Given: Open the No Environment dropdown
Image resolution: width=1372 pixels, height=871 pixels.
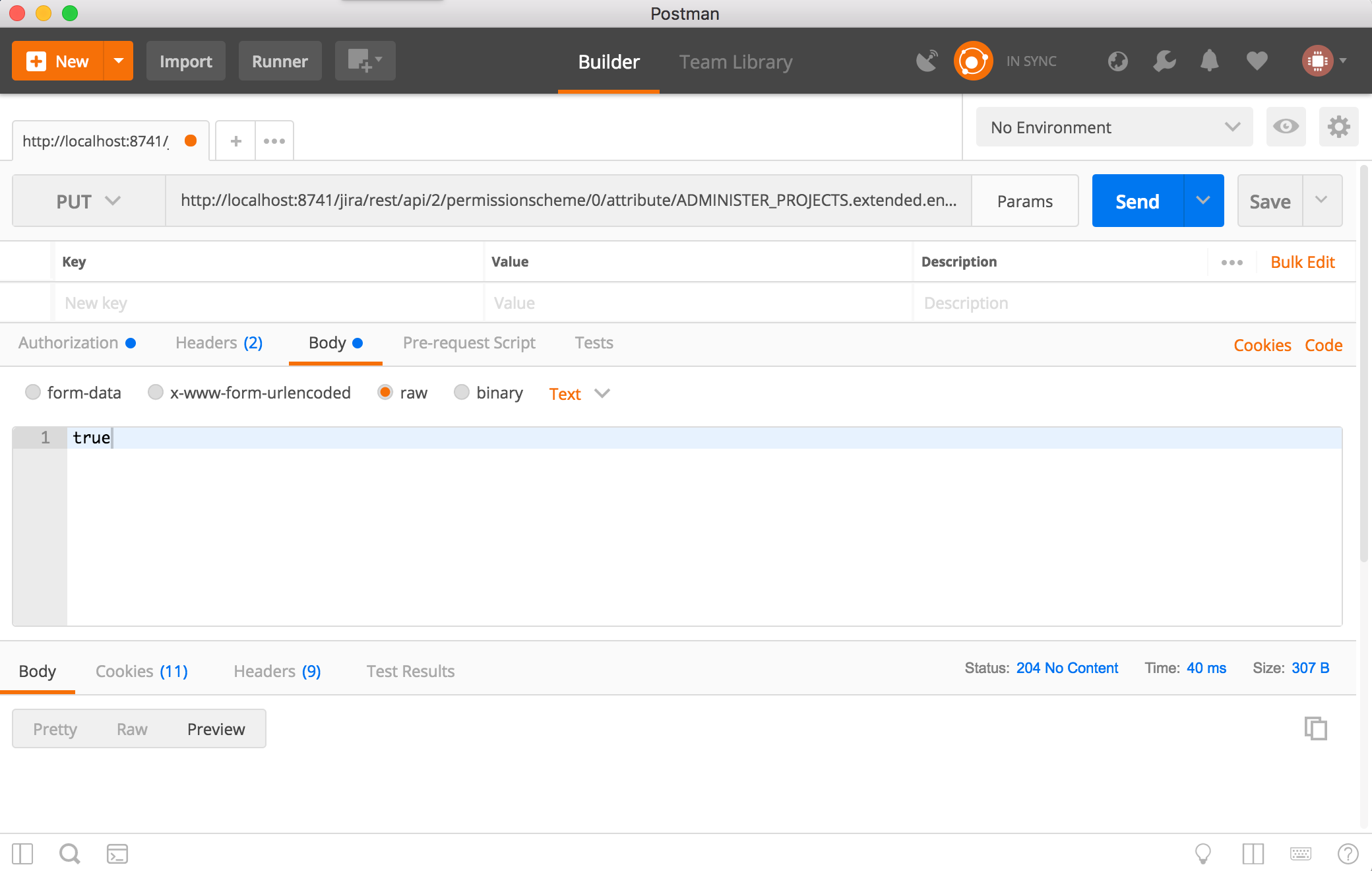Looking at the screenshot, I should [x=1114, y=127].
